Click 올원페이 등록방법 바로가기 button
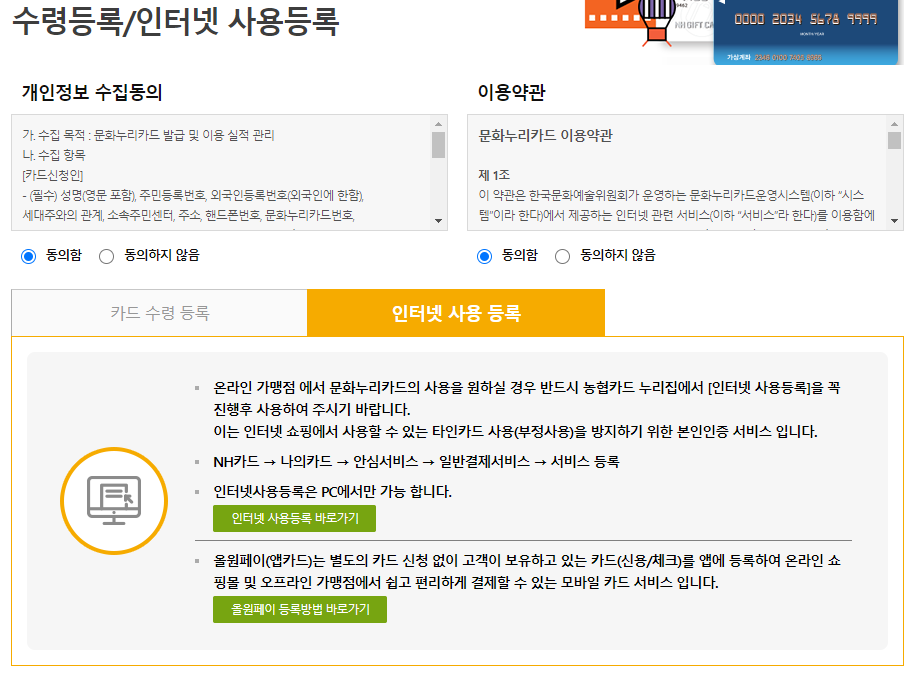 [x=300, y=610]
